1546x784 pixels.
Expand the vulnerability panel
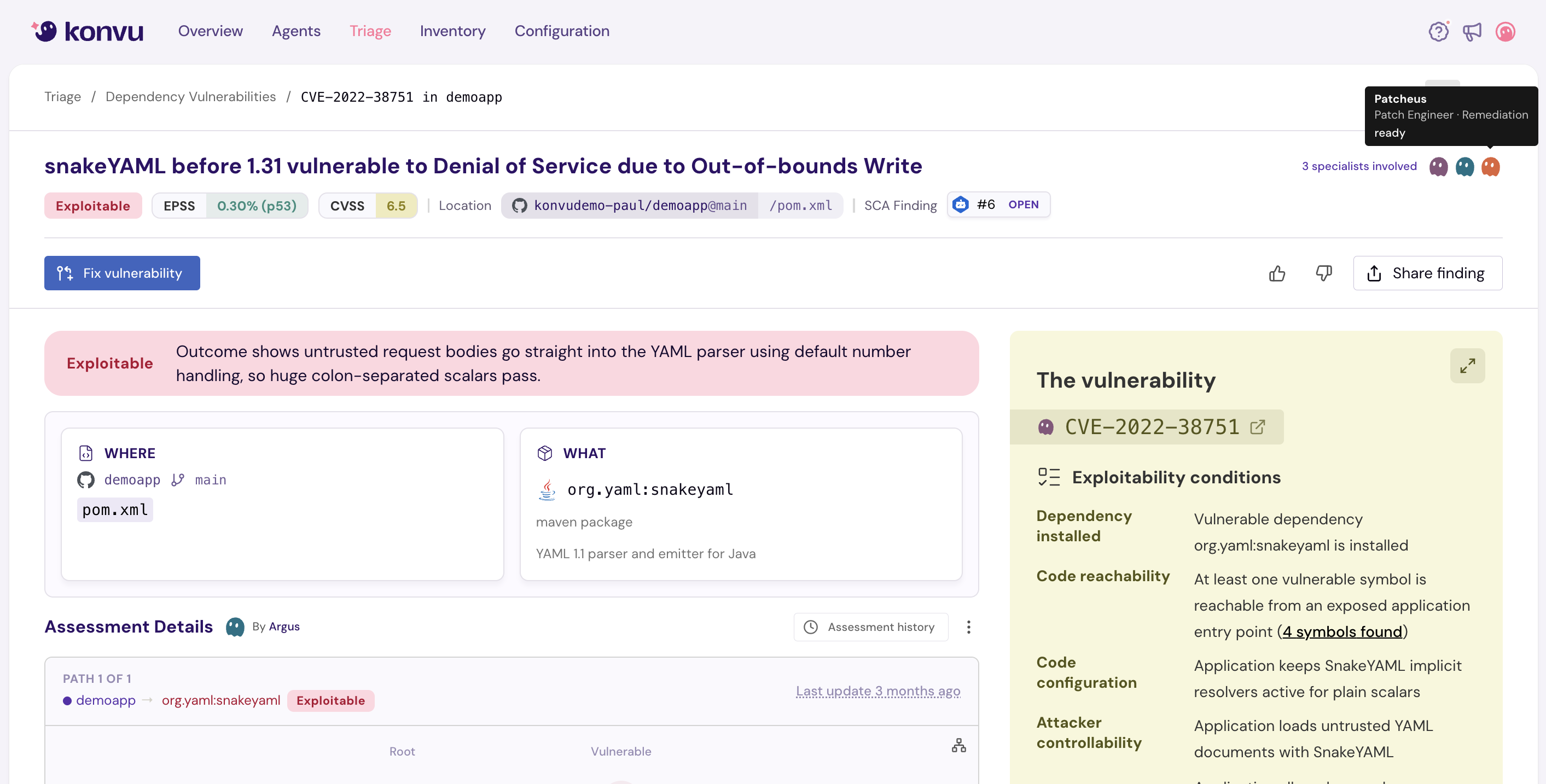[x=1467, y=365]
